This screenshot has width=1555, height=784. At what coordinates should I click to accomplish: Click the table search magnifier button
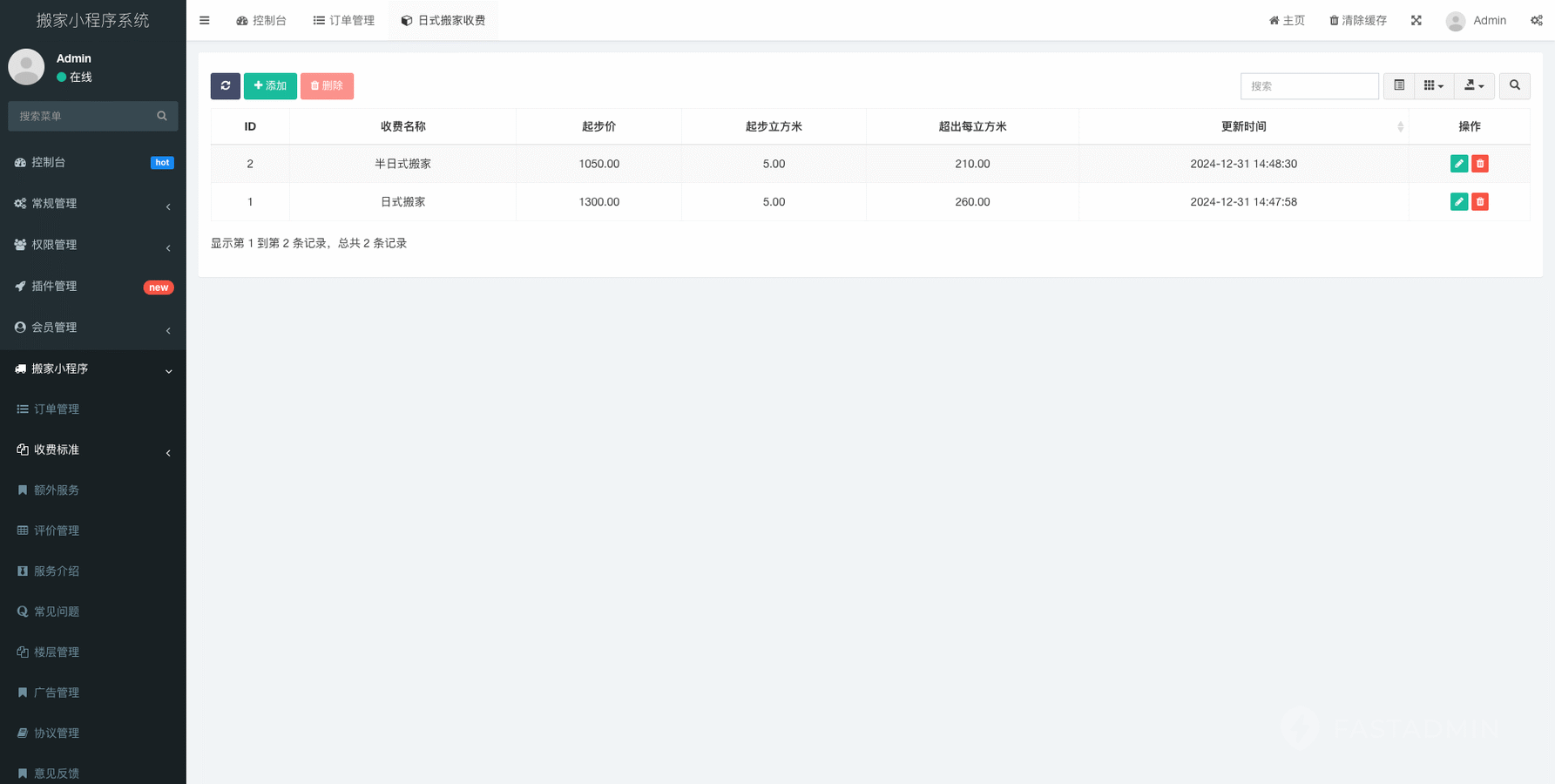1514,85
